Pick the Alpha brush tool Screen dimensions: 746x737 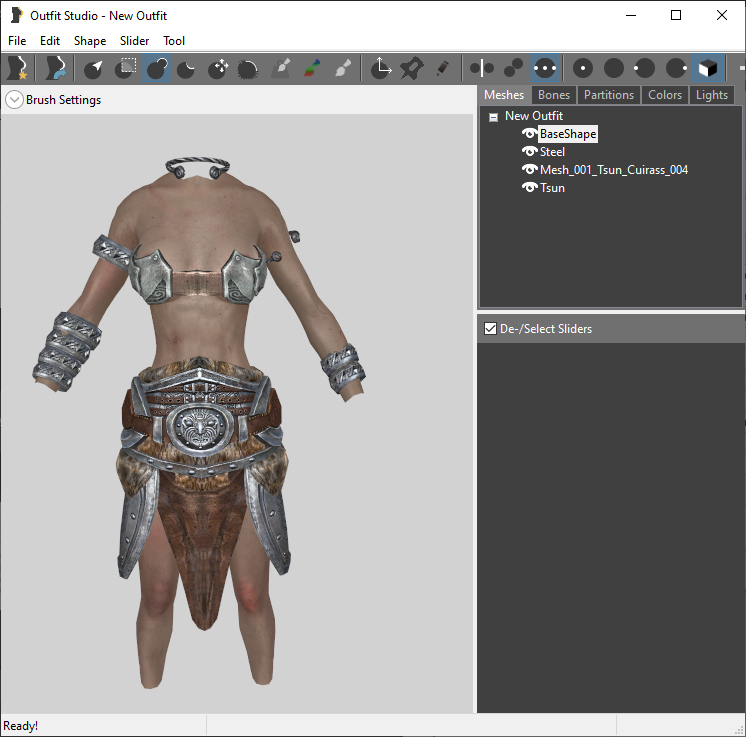(x=343, y=68)
